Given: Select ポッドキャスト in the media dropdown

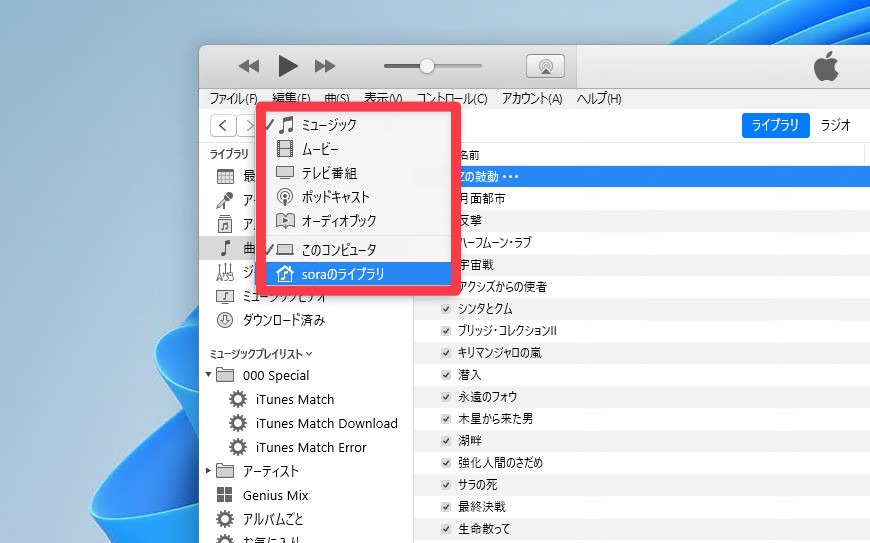Looking at the screenshot, I should coord(358,197).
